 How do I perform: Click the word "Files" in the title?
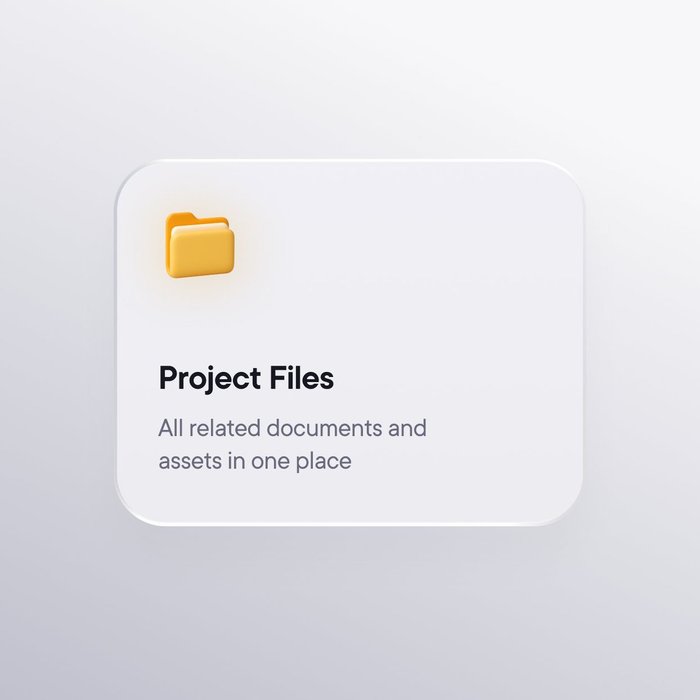(301, 378)
